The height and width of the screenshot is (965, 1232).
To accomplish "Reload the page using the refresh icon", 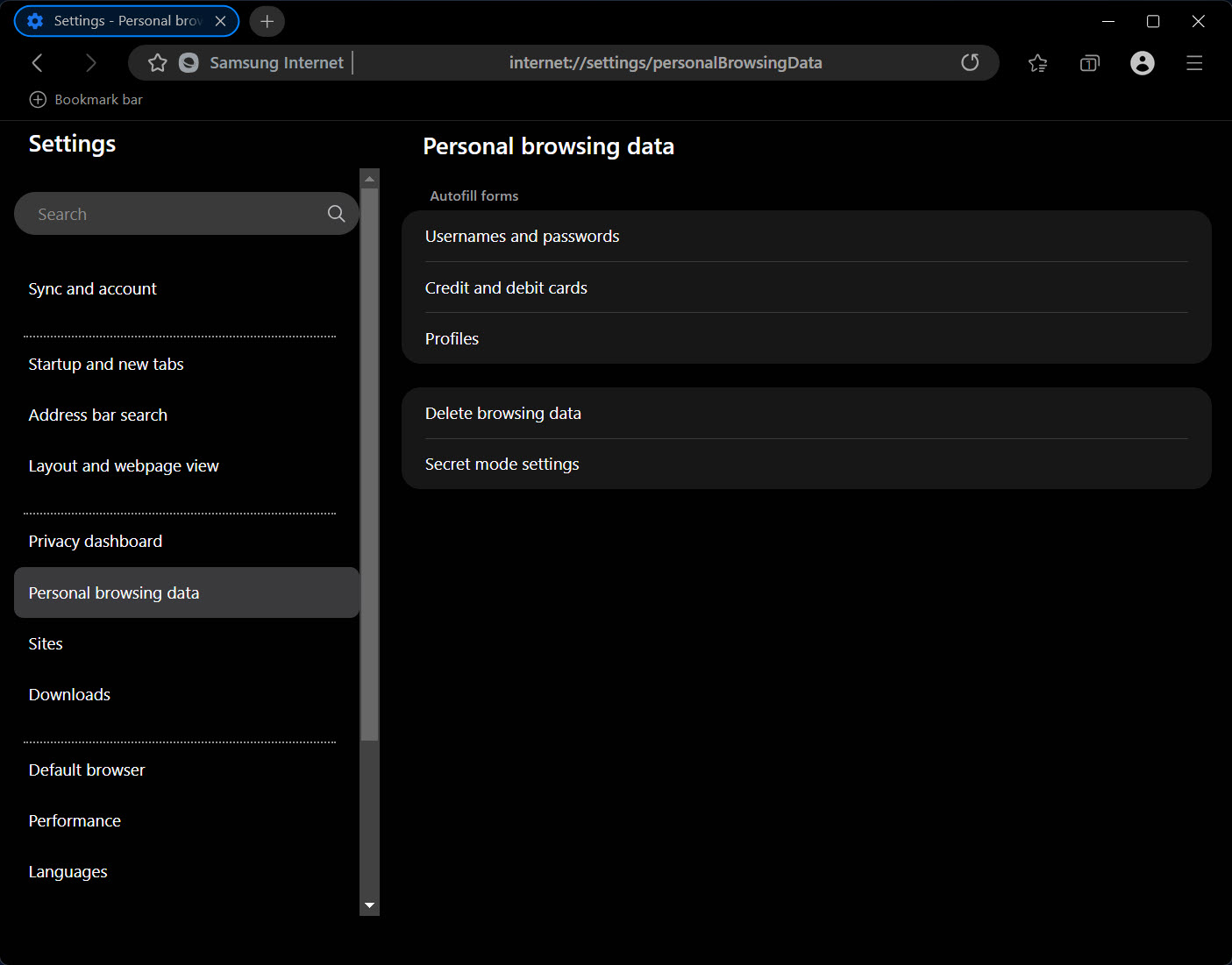I will tap(970, 63).
